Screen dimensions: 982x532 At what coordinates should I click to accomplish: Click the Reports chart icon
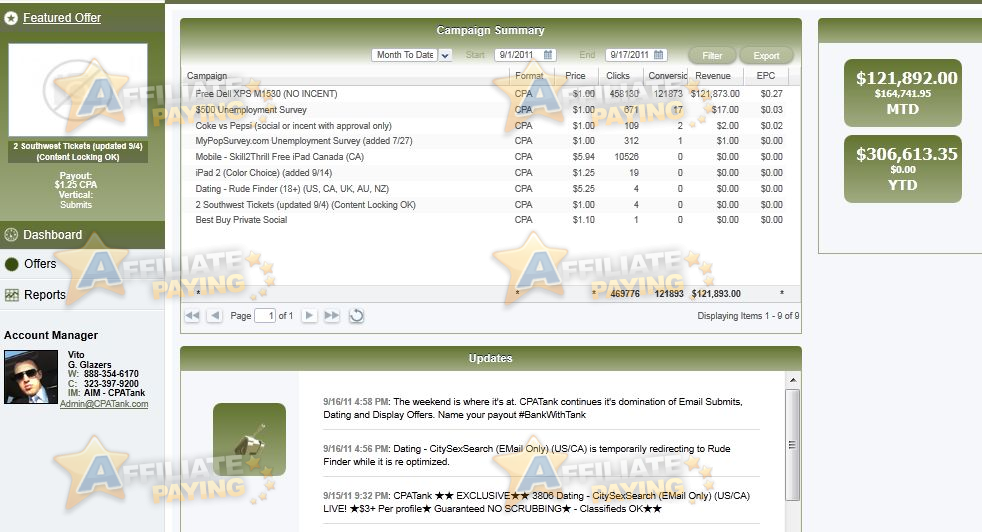tap(11, 295)
